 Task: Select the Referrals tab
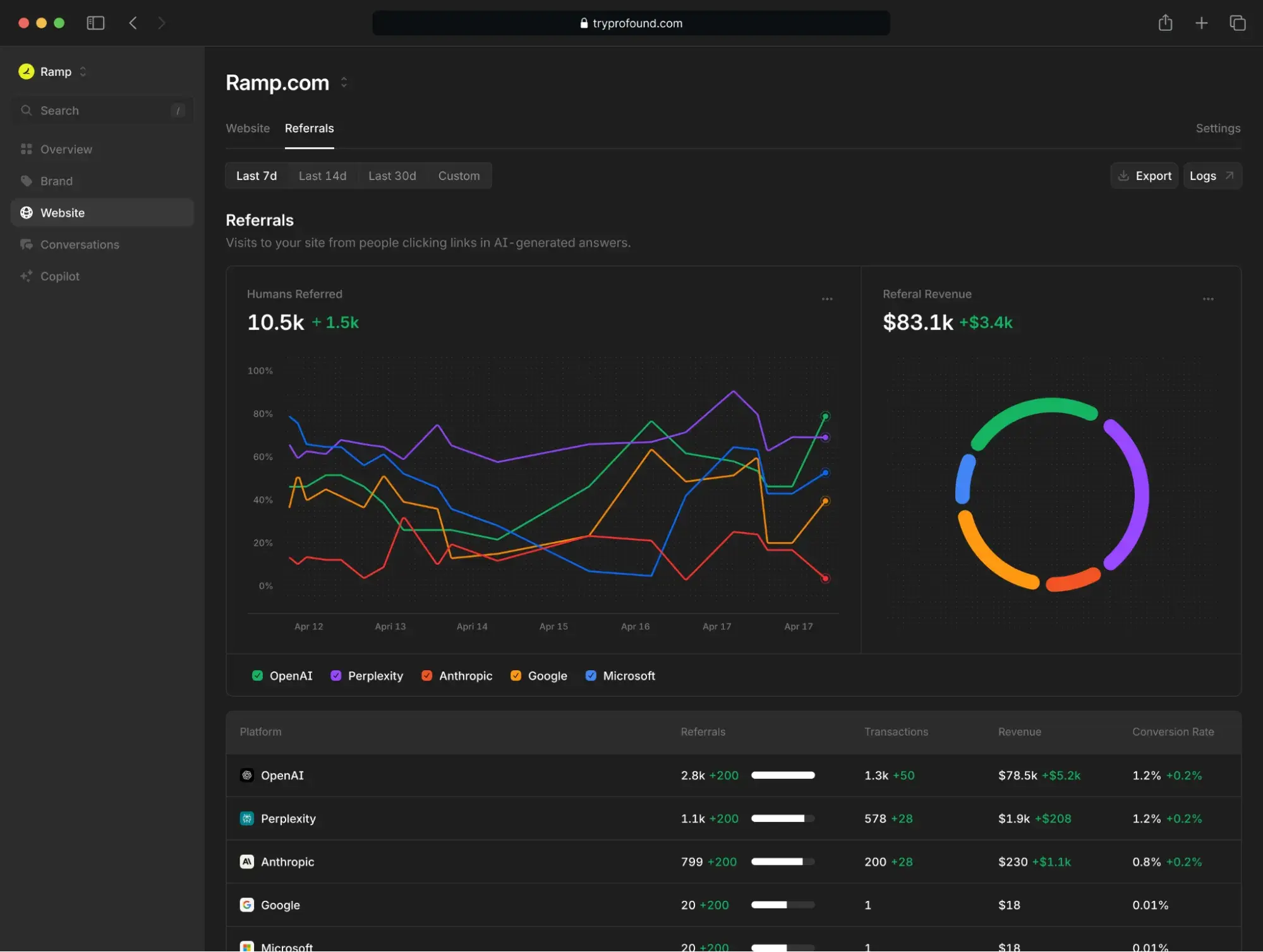point(309,128)
